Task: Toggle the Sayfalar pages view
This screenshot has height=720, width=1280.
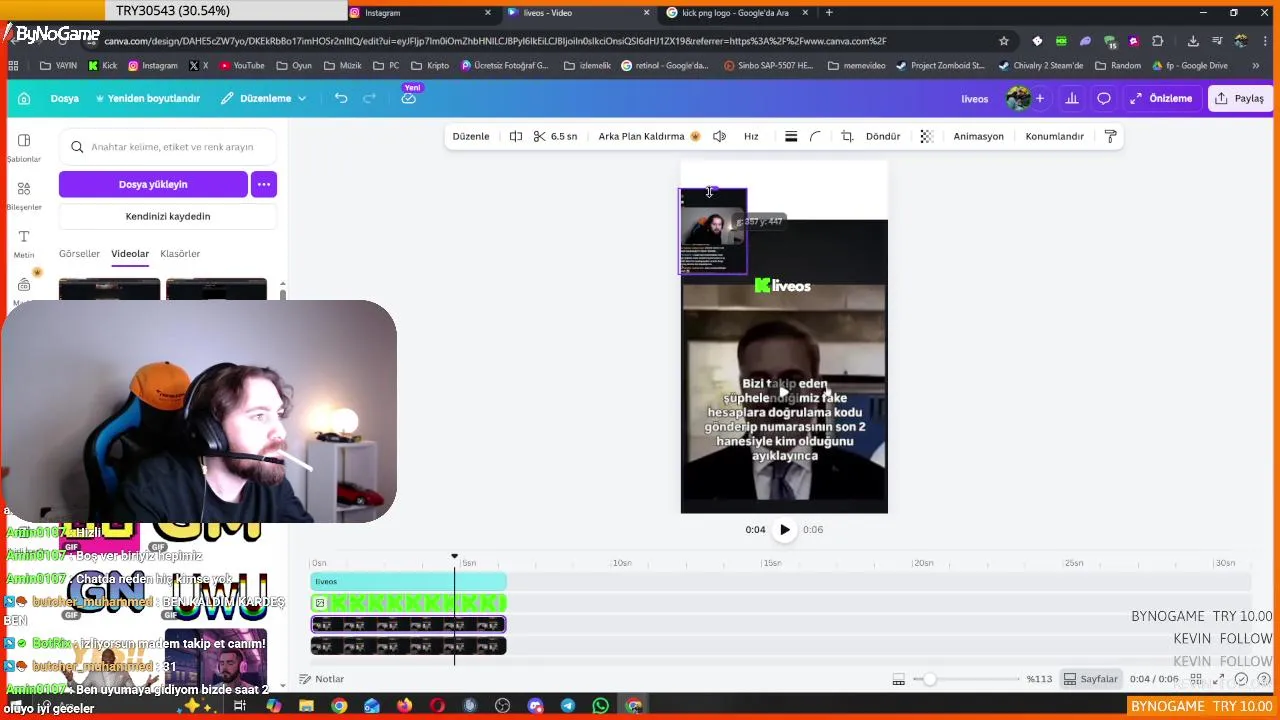Action: [1090, 679]
